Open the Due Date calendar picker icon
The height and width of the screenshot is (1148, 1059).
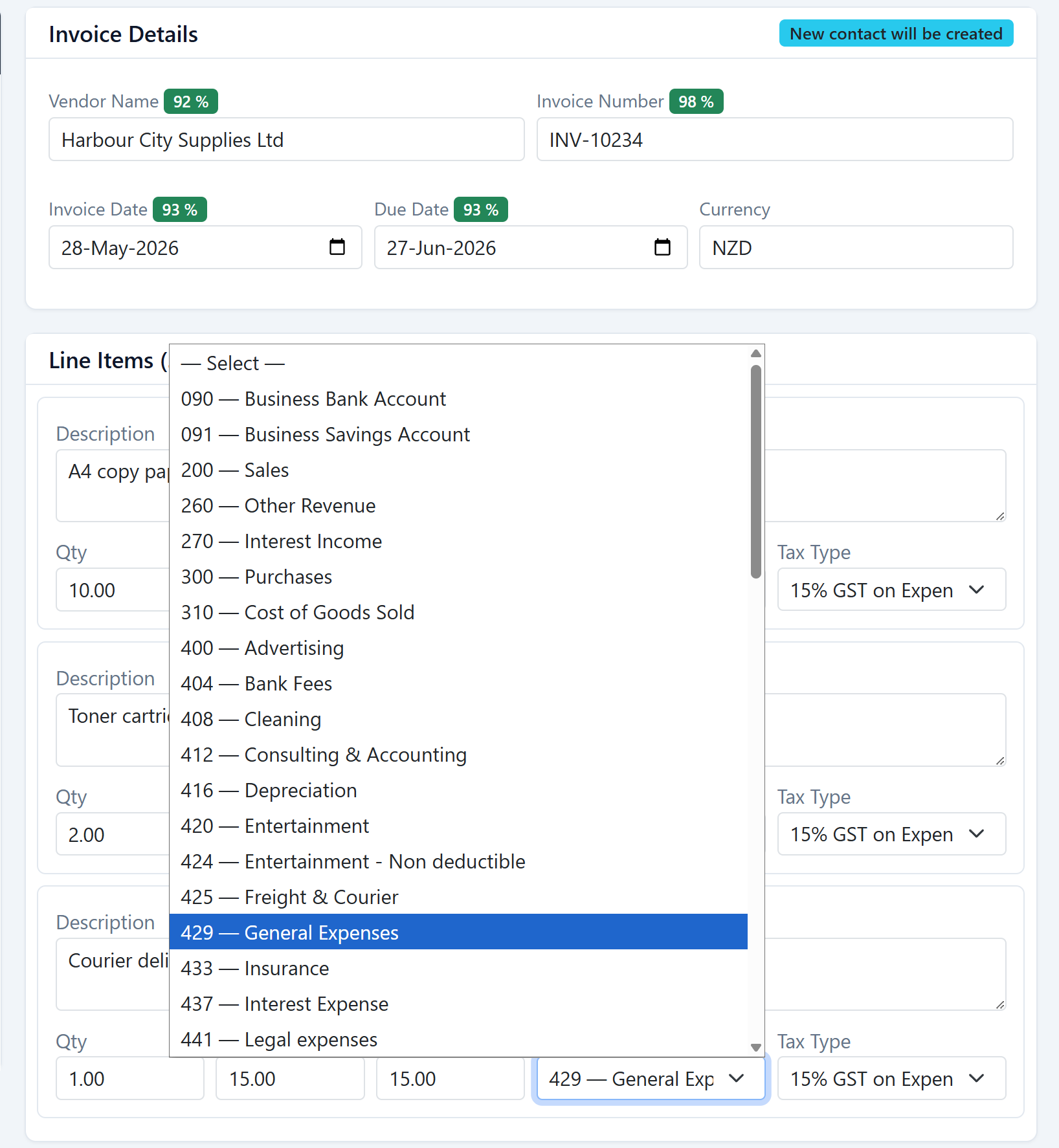tap(662, 247)
